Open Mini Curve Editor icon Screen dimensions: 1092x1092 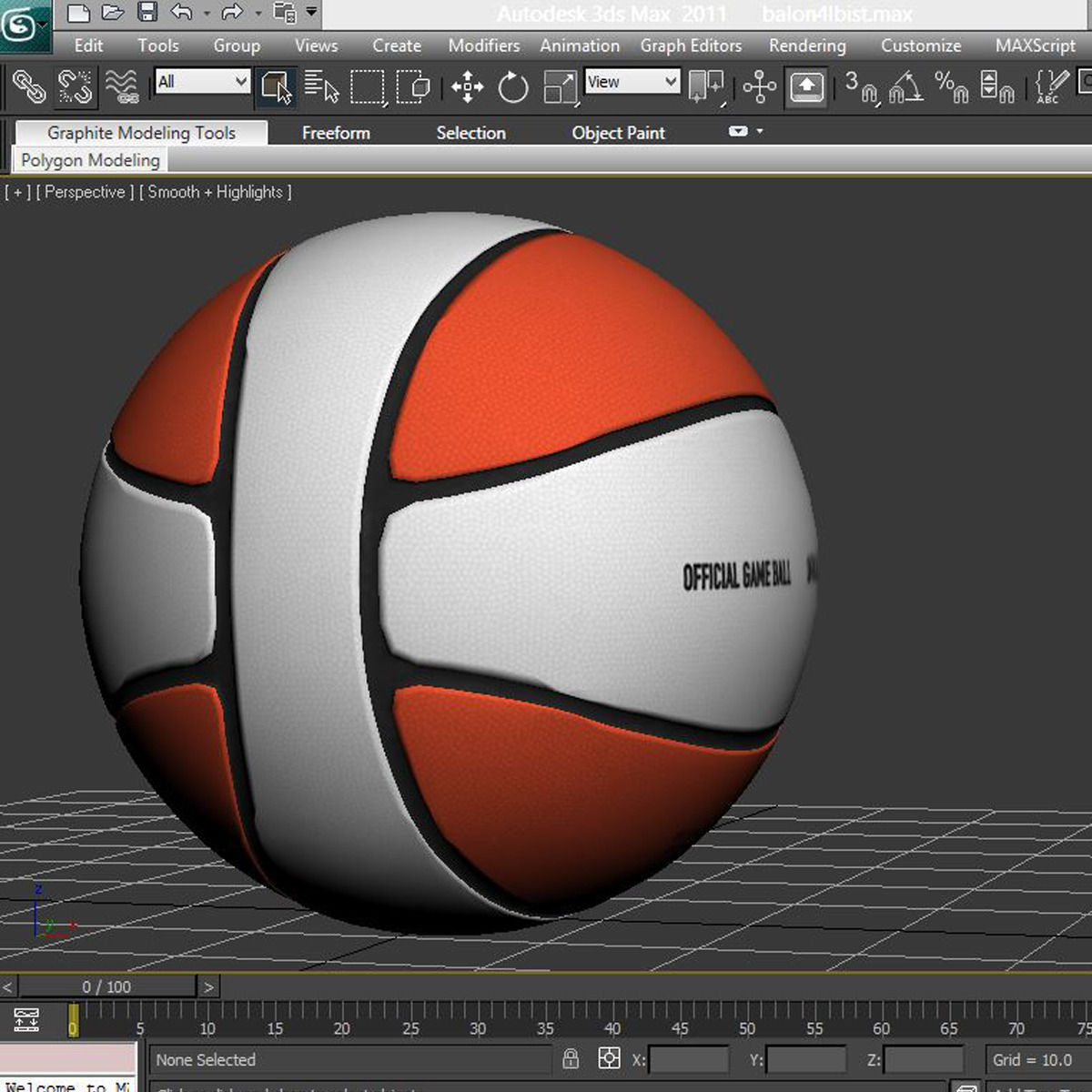[26, 1018]
